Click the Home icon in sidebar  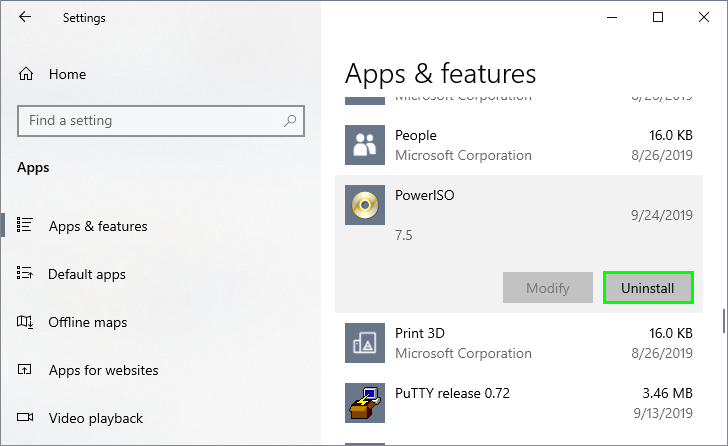26,74
